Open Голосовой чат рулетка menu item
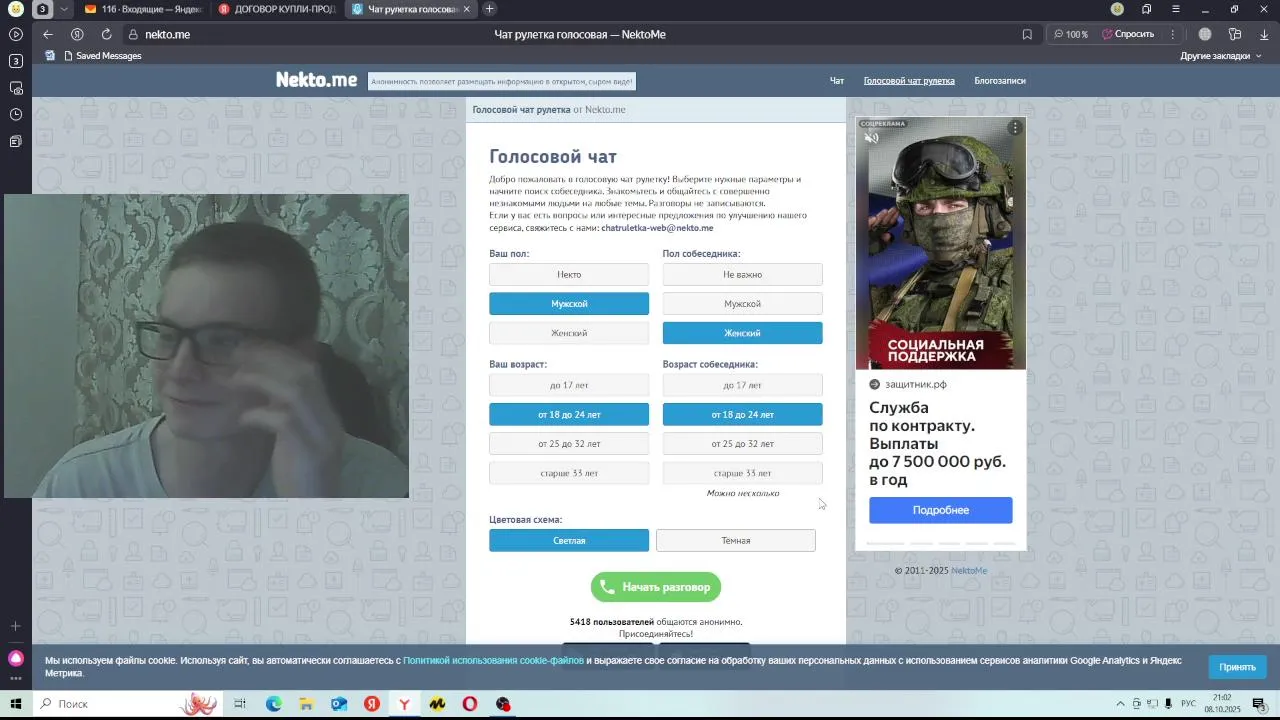 point(909,81)
